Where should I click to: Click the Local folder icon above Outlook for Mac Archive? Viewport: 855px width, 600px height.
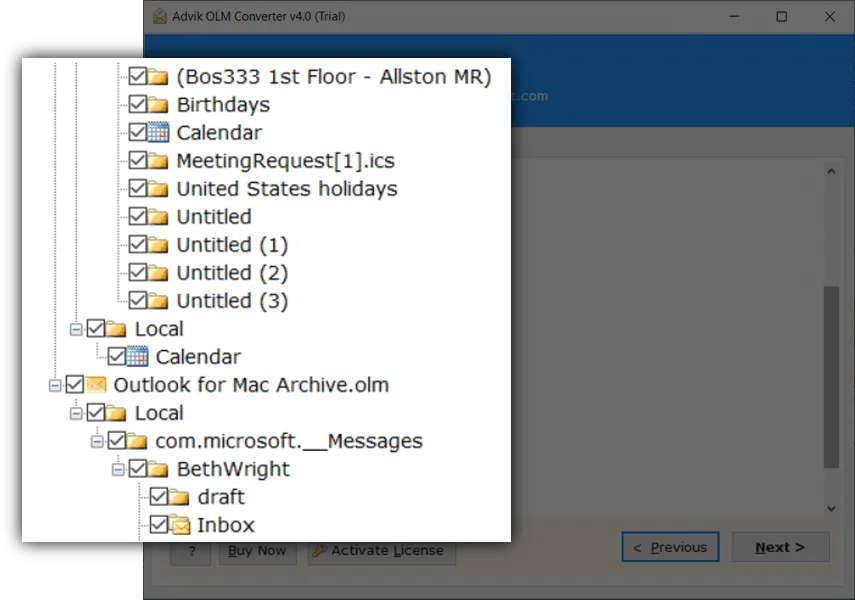116,329
